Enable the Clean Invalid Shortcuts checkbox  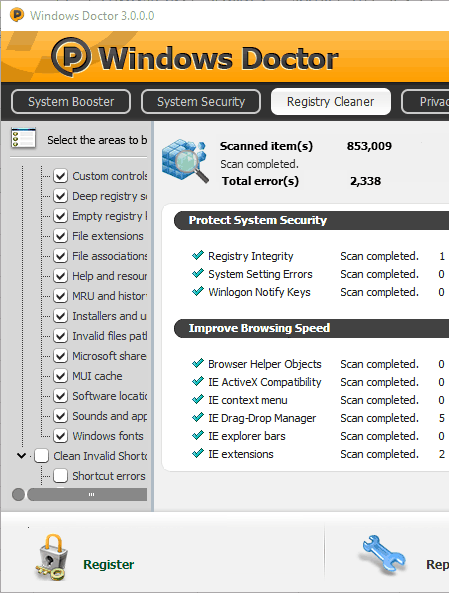point(42,456)
